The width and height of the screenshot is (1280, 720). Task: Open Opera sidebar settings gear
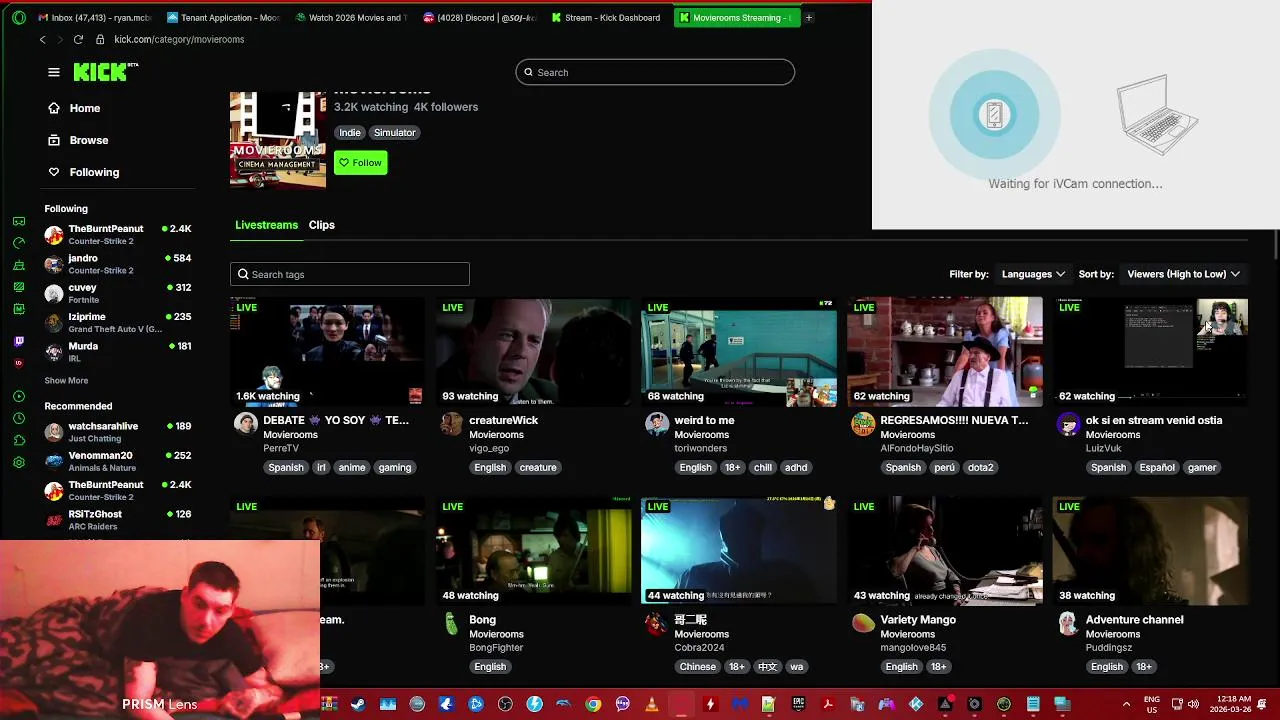(x=19, y=462)
